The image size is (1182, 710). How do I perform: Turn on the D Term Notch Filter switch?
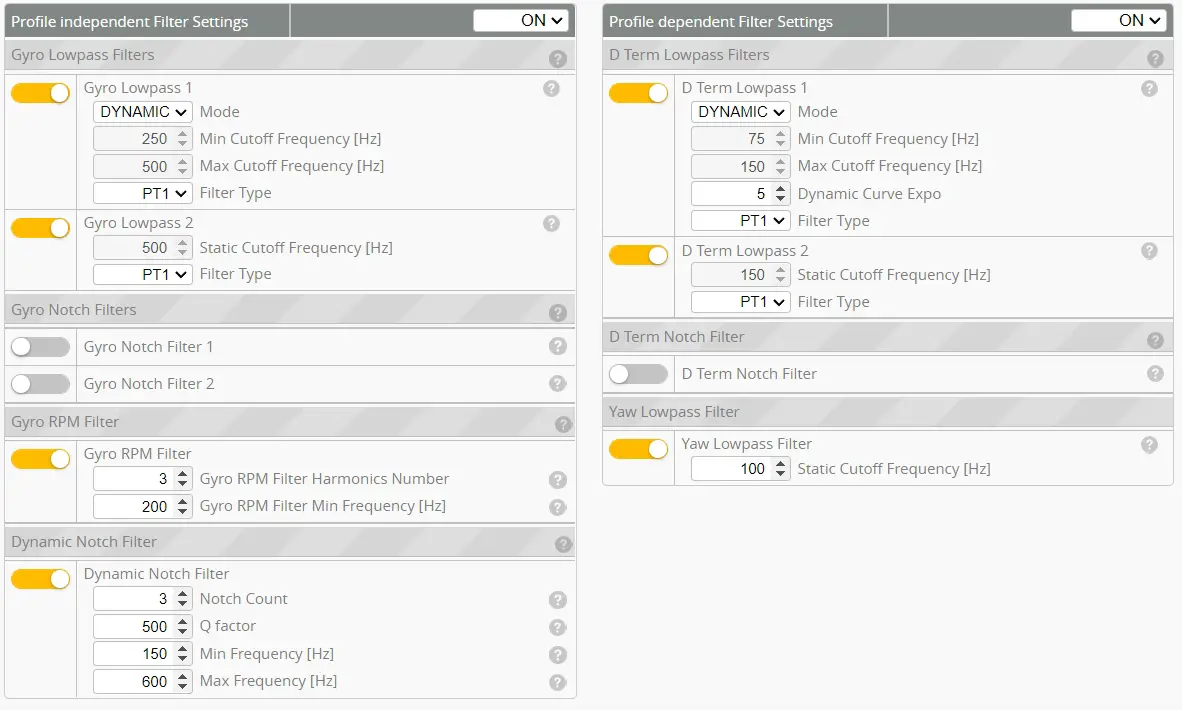pyautogui.click(x=638, y=374)
